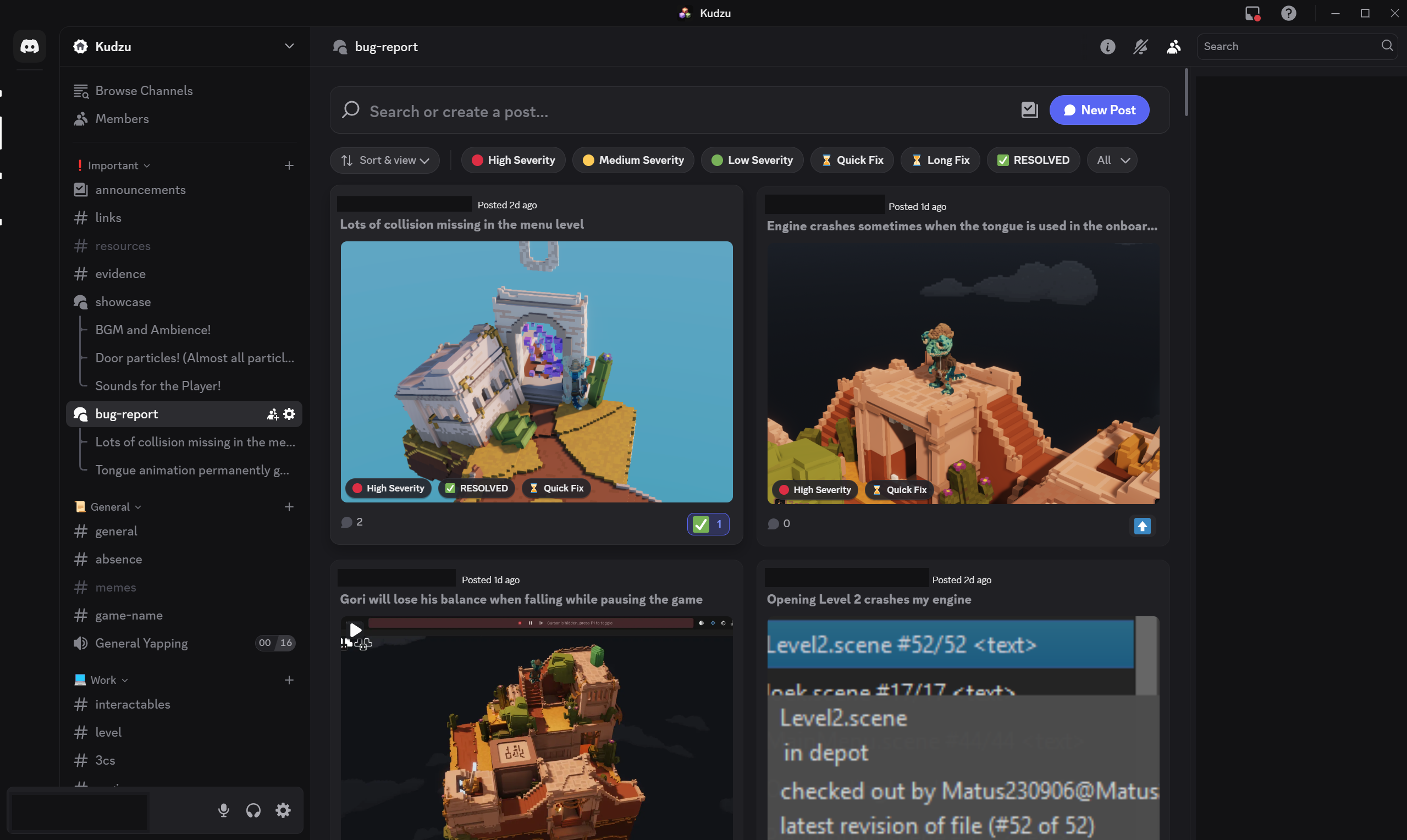Viewport: 1407px width, 840px height.
Task: Open User Settings gear
Action: (283, 810)
